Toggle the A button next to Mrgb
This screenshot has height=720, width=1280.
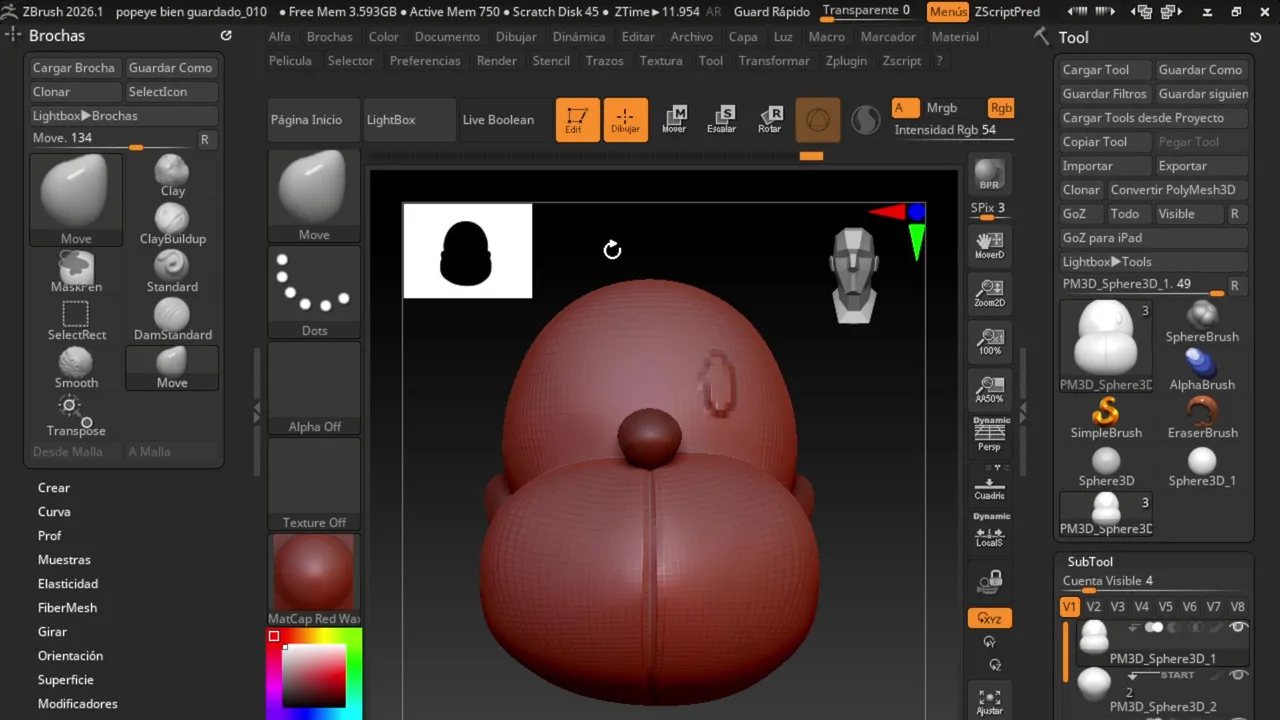pyautogui.click(x=906, y=108)
